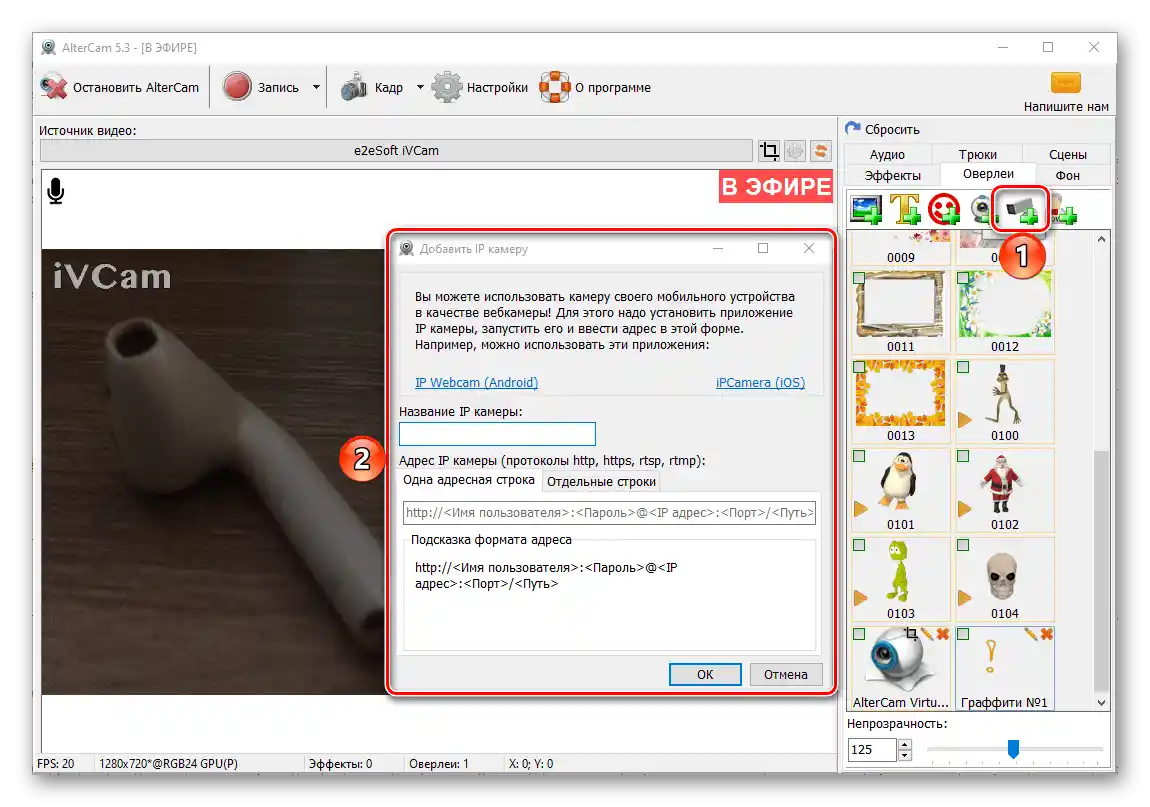Image resolution: width=1150 pixels, height=807 pixels.
Task: Click the opacity value field showing 125
Action: coord(871,750)
